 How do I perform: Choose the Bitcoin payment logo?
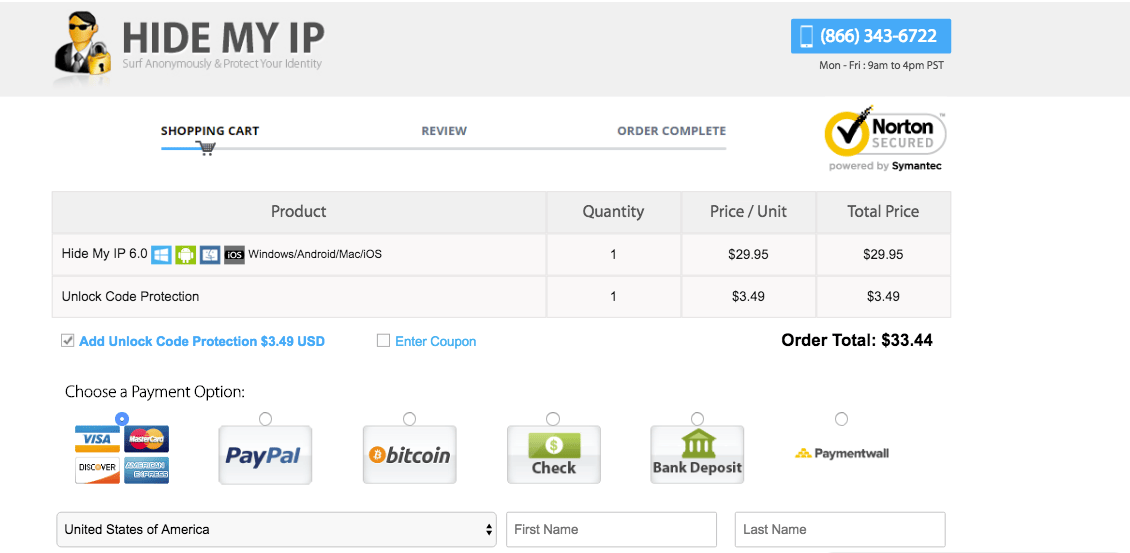(409, 455)
